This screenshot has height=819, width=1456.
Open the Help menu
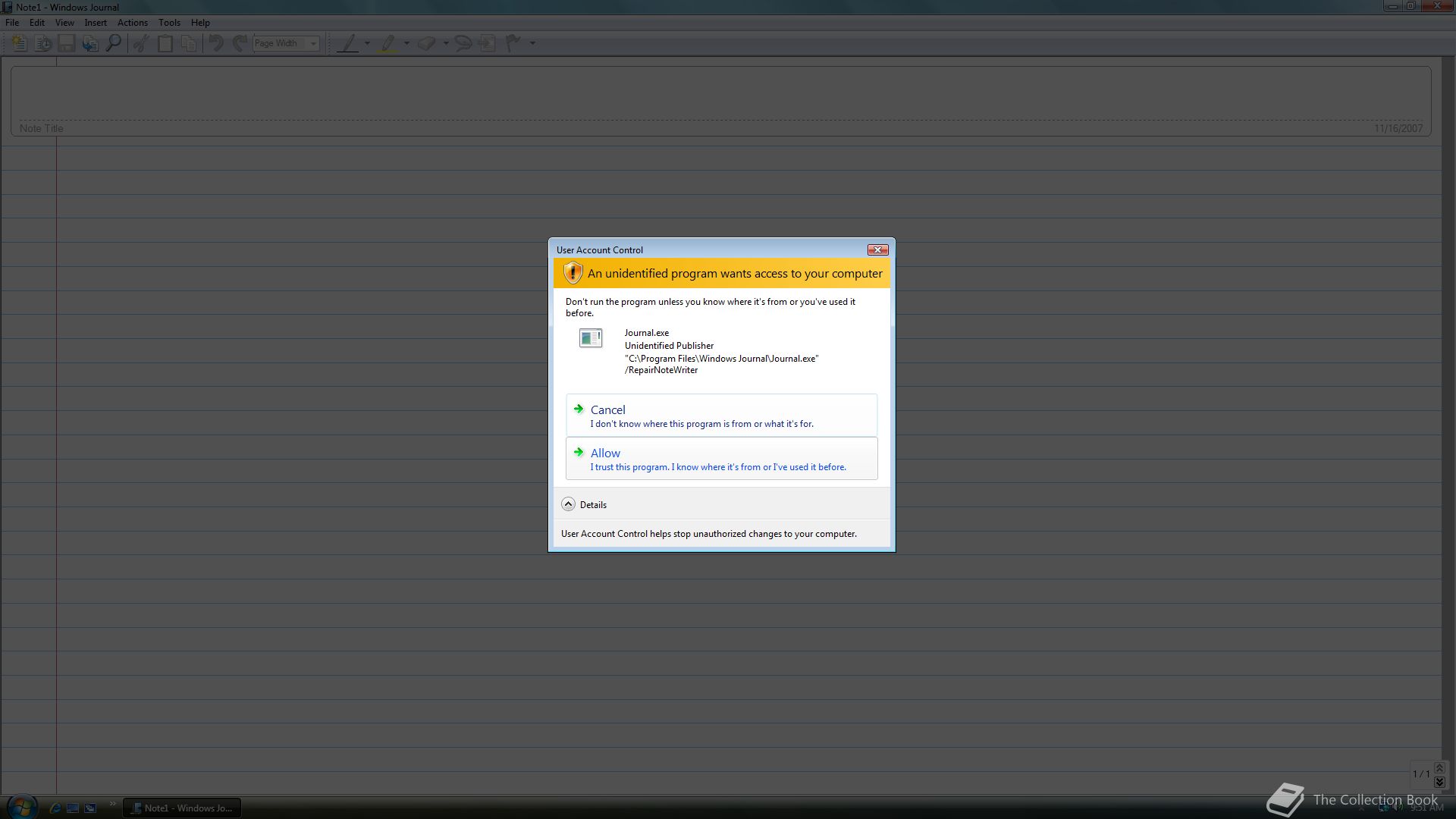[x=200, y=23]
